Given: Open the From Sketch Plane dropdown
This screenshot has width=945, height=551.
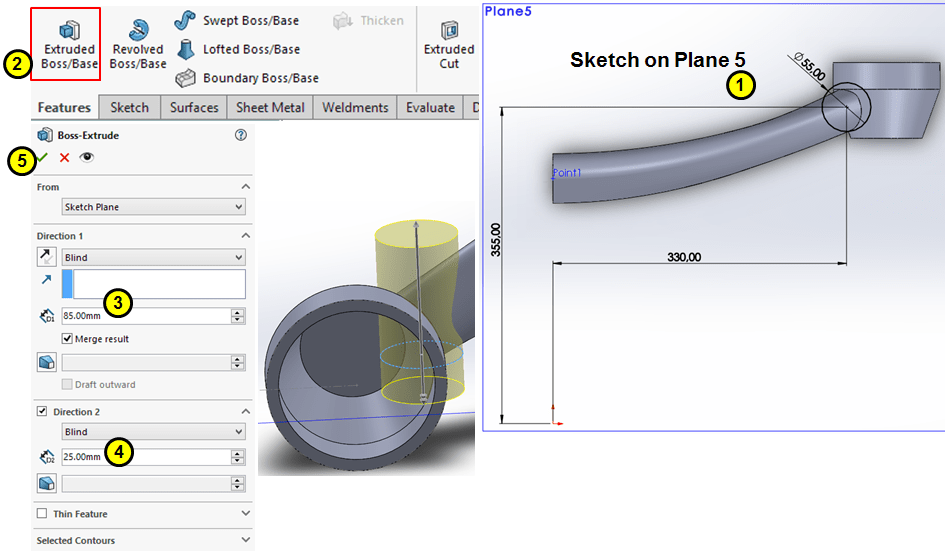Looking at the screenshot, I should (x=153, y=207).
